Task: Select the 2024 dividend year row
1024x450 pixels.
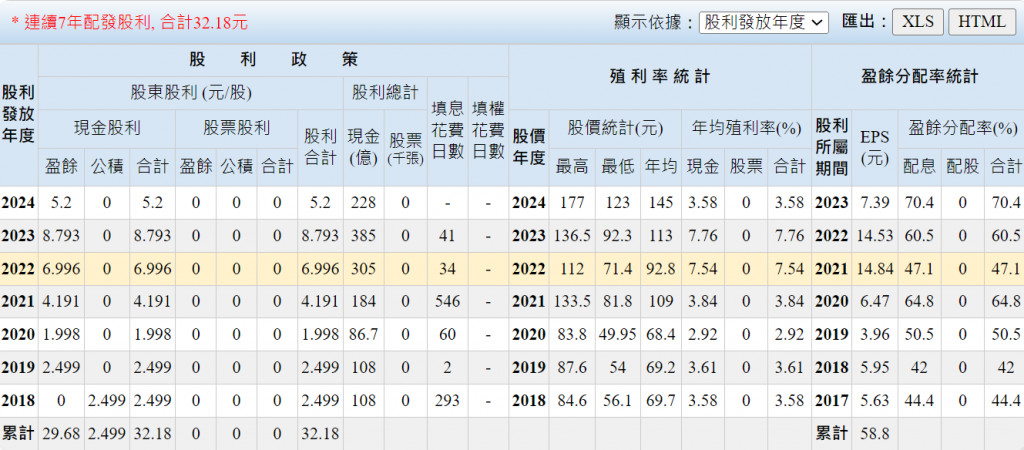Action: point(18,203)
